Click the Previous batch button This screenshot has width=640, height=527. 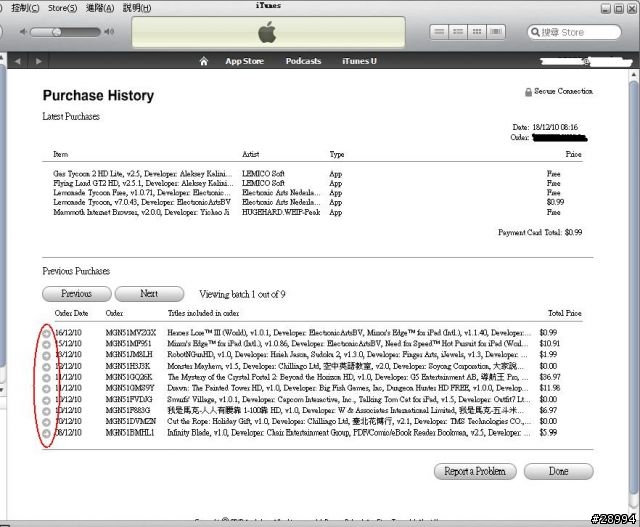pos(77,294)
